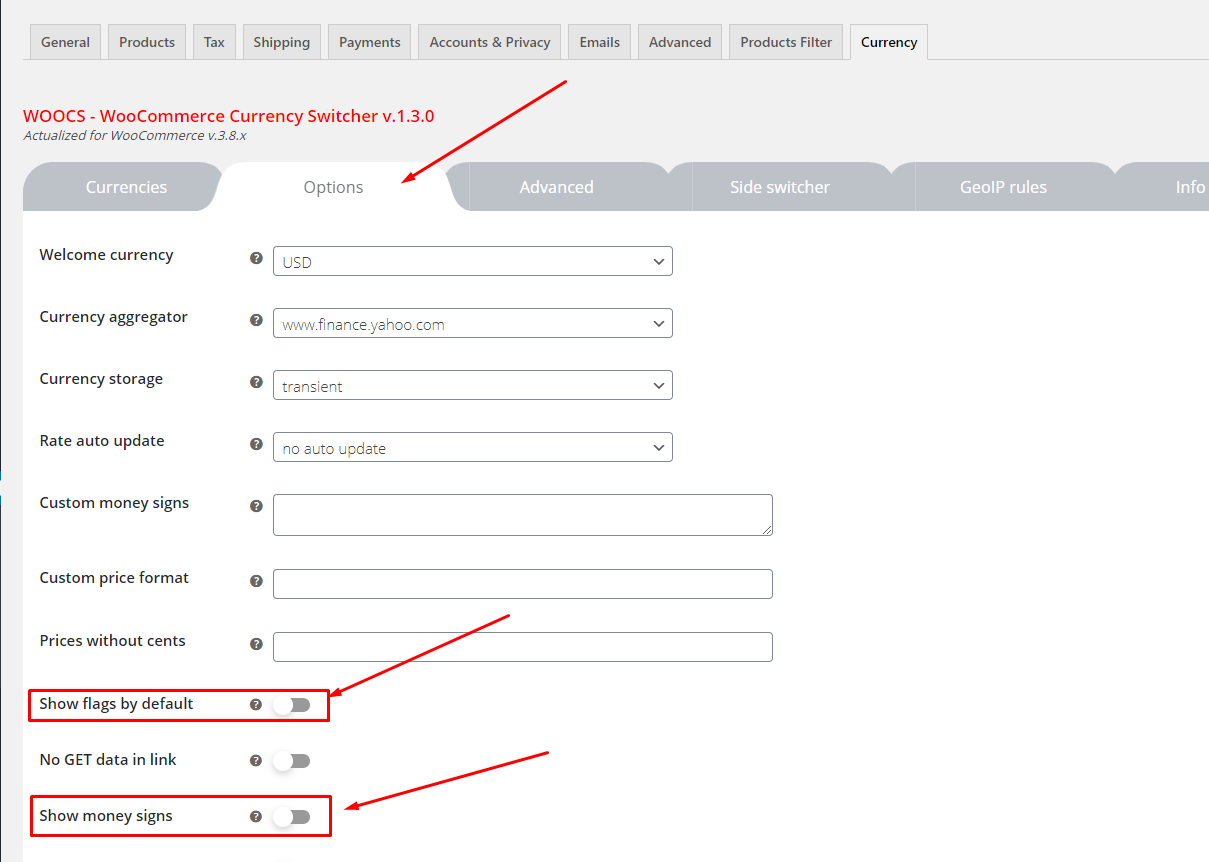
Task: Click help icon beside No GET data in link
Action: tap(256, 761)
